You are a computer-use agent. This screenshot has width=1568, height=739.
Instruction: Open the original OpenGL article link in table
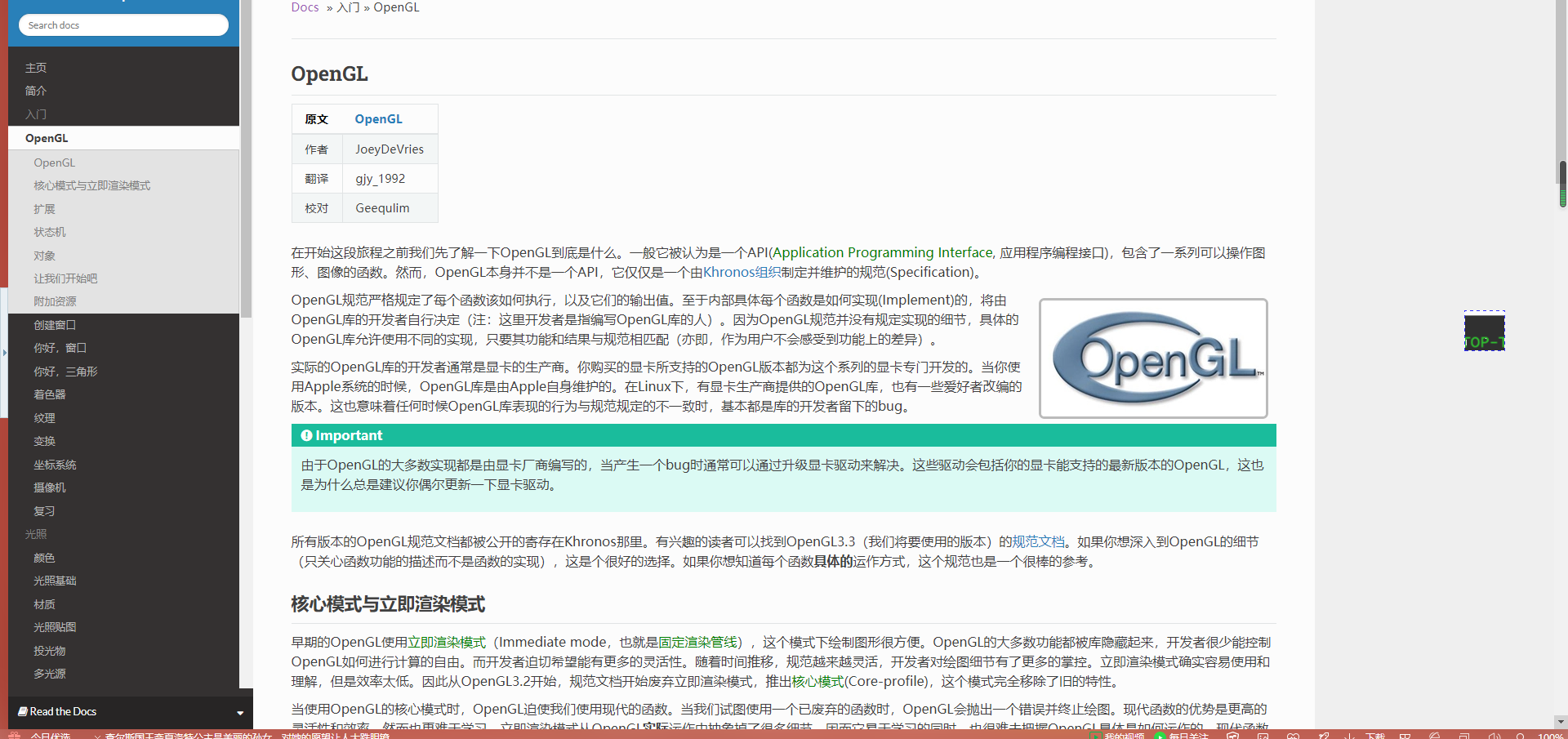pos(378,119)
